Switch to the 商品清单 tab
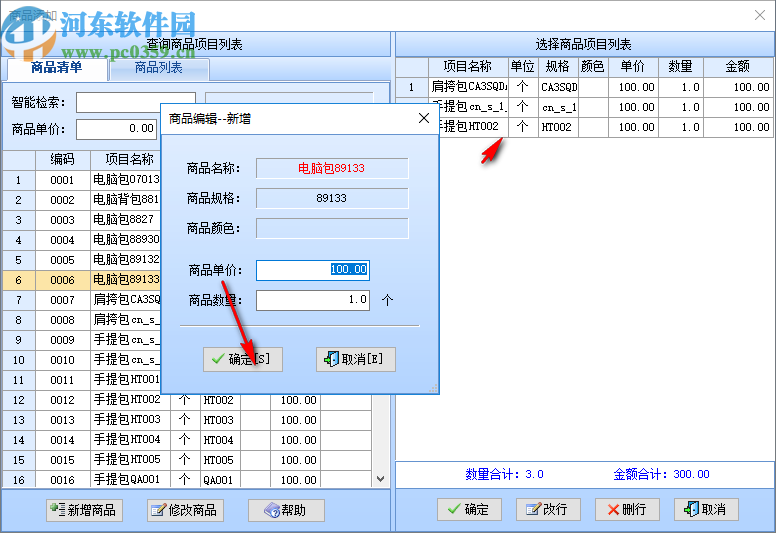 [x=56, y=68]
